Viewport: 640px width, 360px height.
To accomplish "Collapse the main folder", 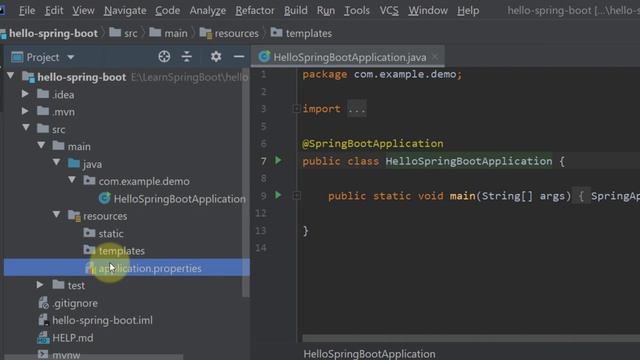I will [41, 145].
